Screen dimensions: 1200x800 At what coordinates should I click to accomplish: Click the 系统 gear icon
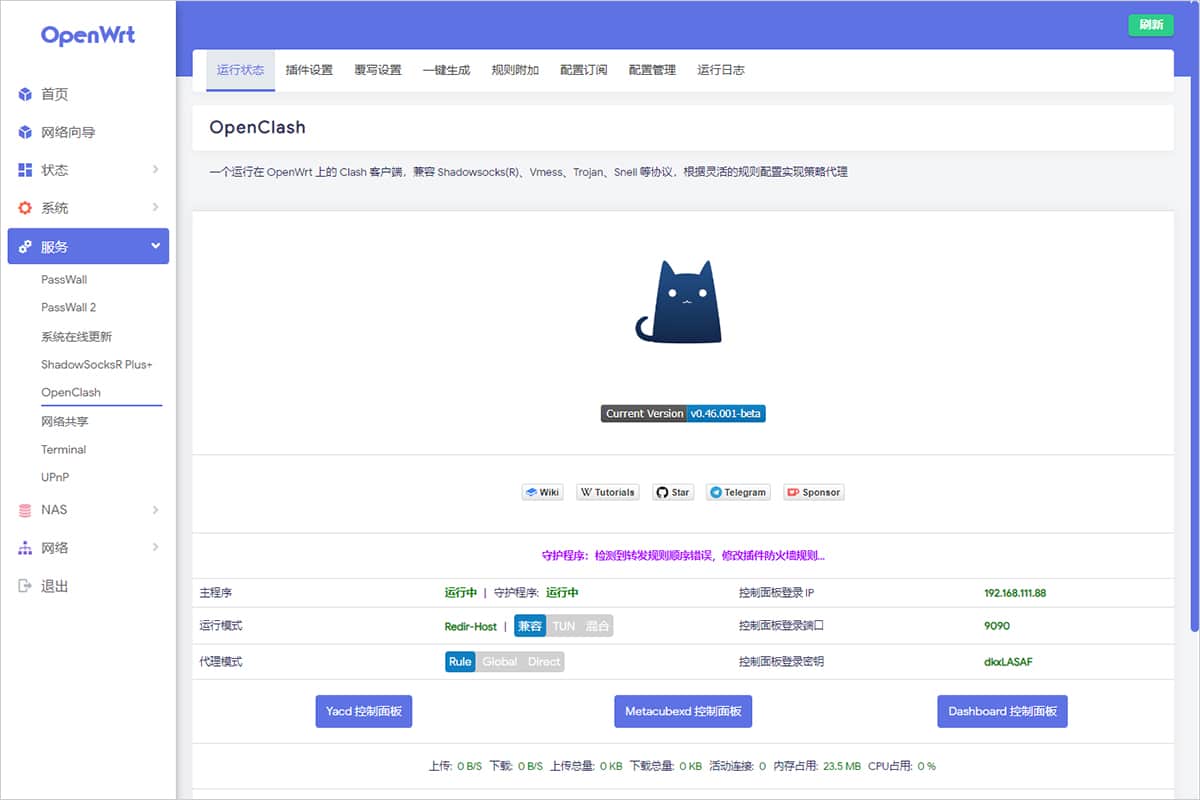pos(25,208)
